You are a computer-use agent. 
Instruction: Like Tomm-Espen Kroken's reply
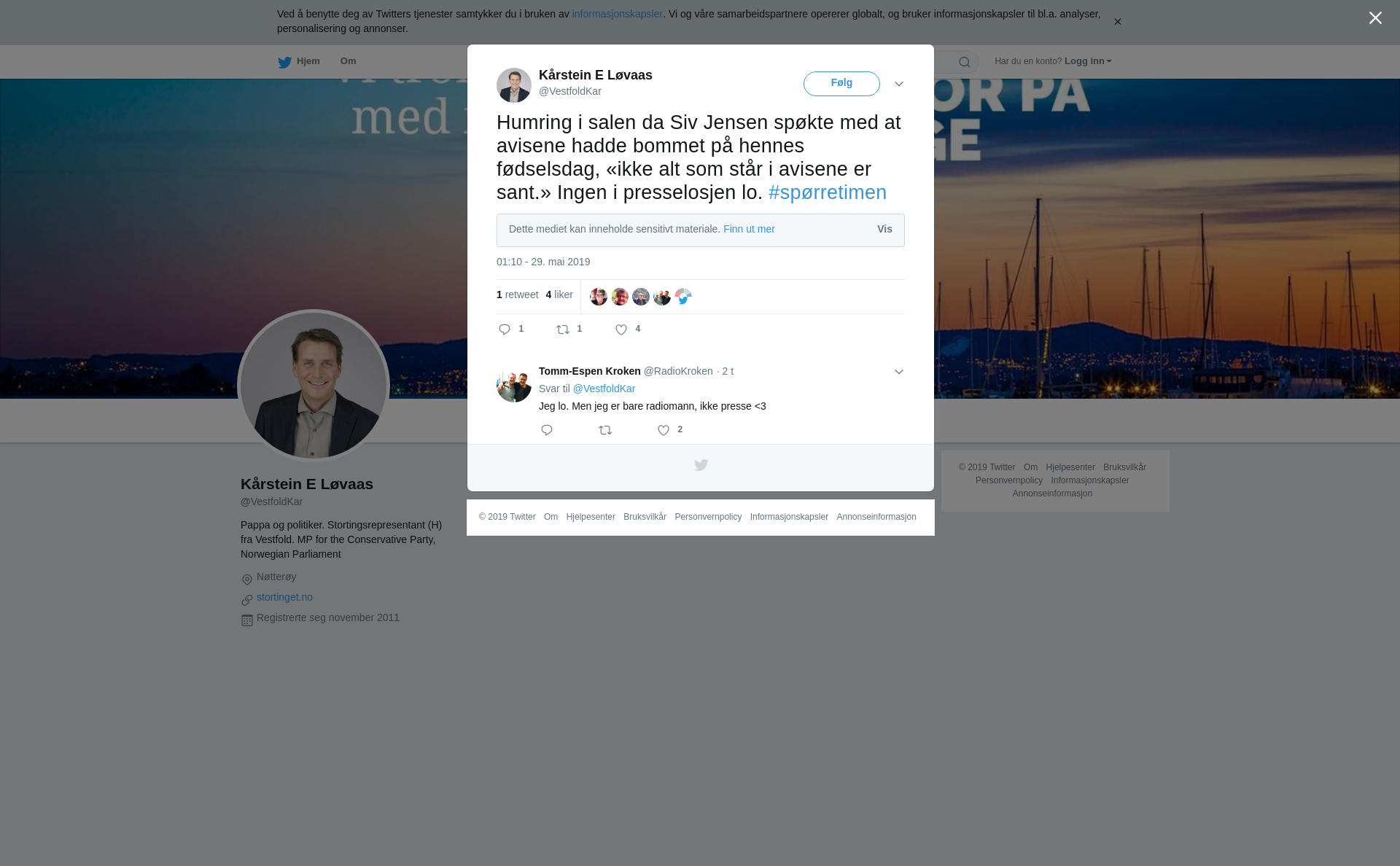[664, 430]
